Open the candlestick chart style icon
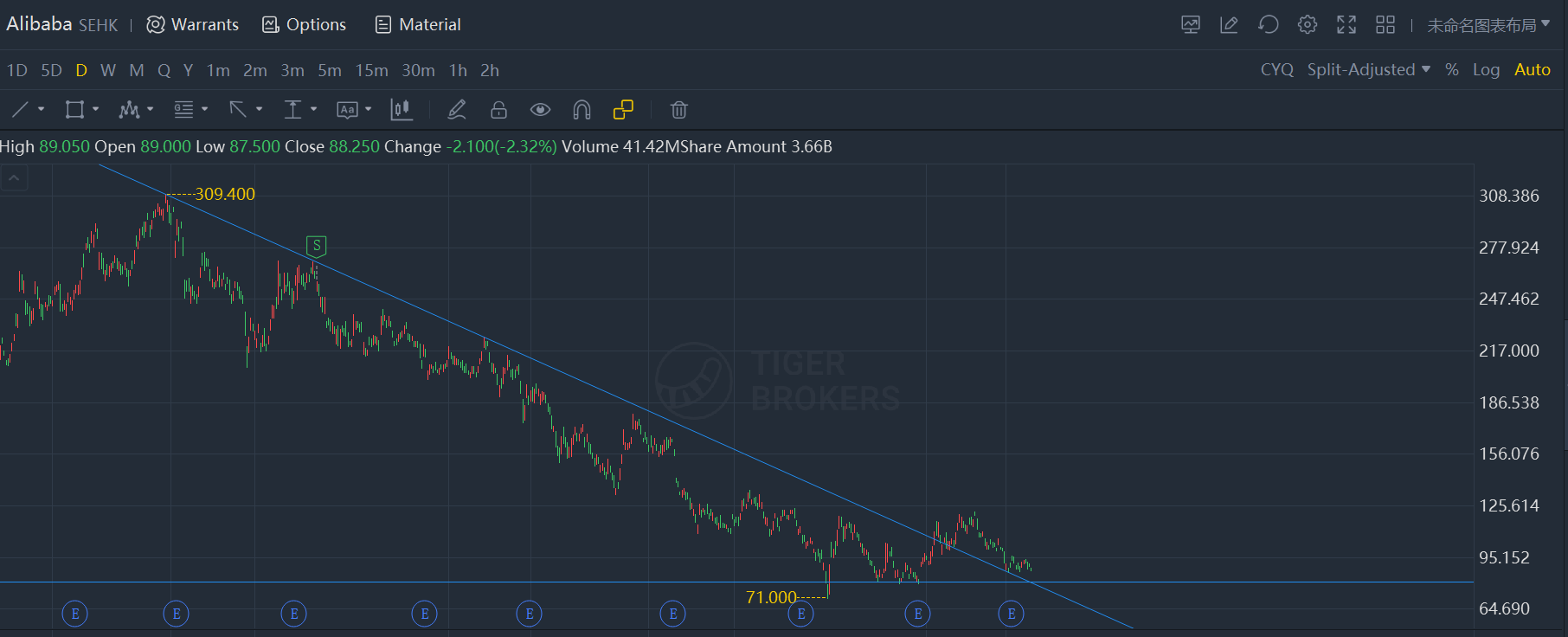This screenshot has height=637, width=1568. [402, 110]
